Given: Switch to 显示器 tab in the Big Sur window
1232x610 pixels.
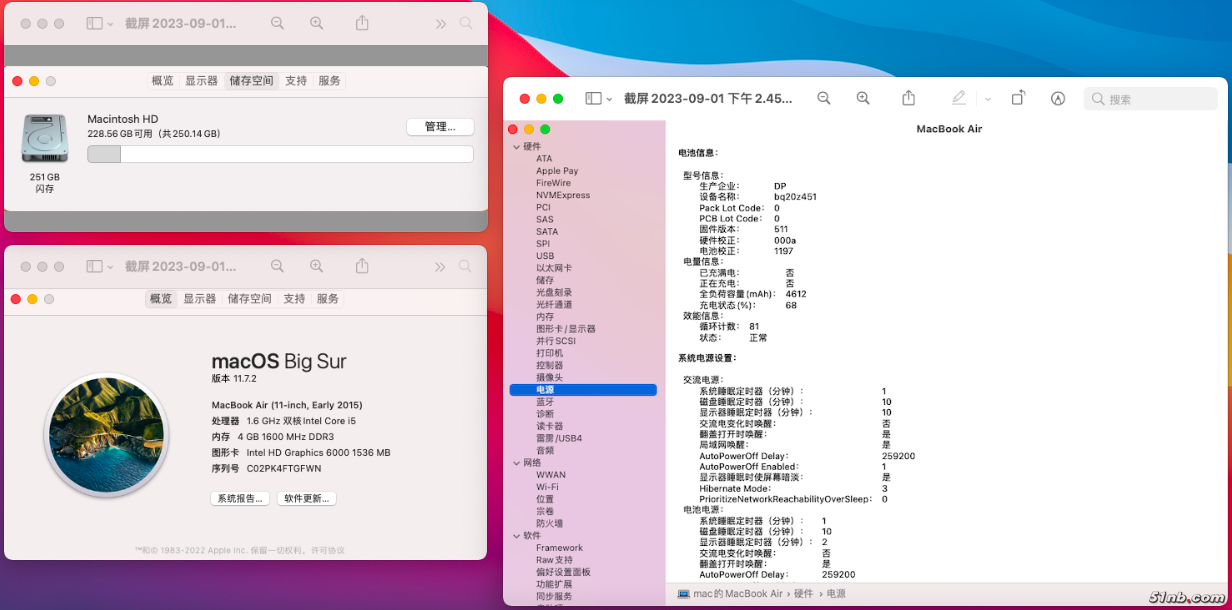Looking at the screenshot, I should pos(200,299).
